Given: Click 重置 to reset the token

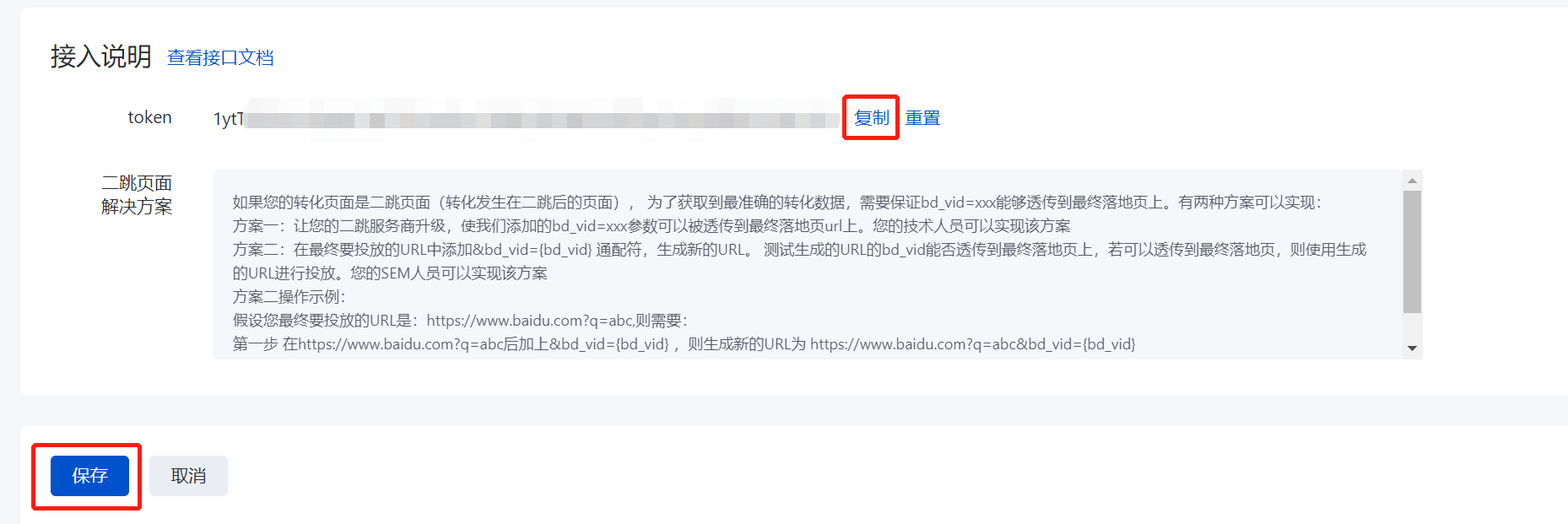Looking at the screenshot, I should (922, 118).
